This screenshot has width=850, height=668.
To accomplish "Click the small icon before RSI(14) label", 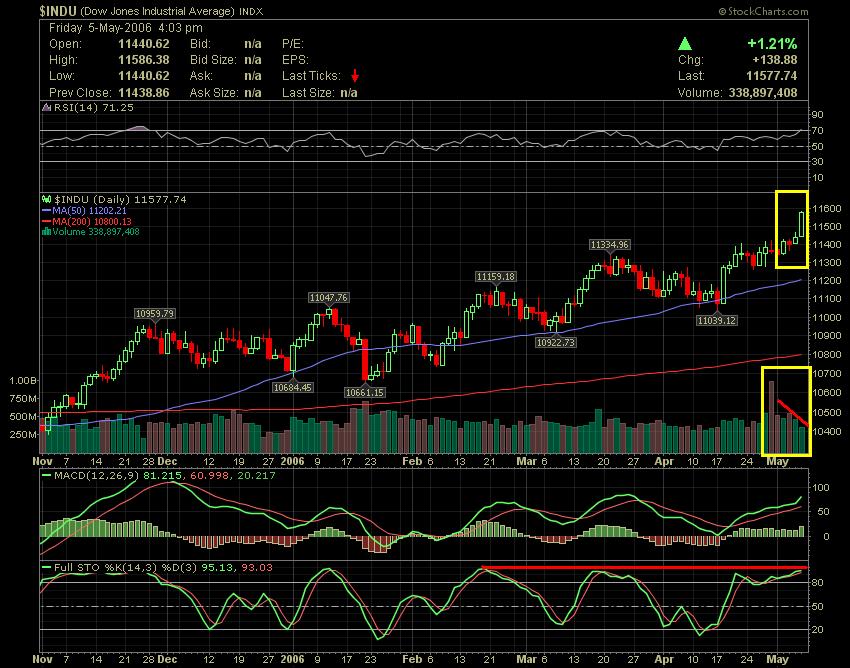I will (x=47, y=108).
